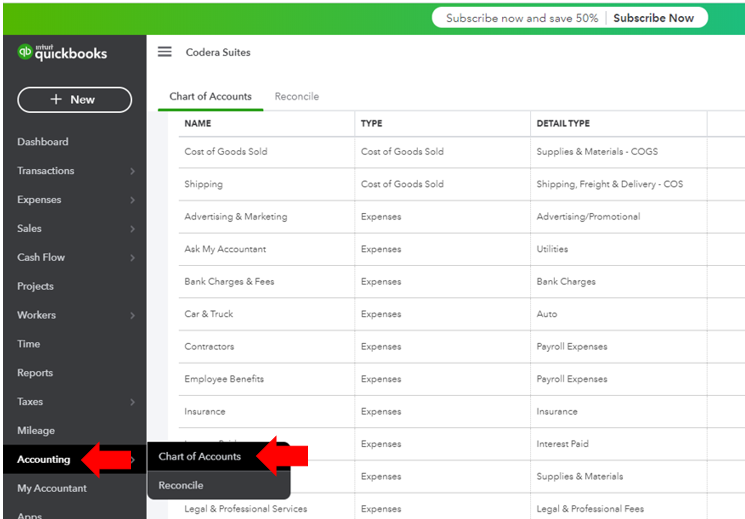Viewport: 745px width, 519px height.
Task: Click the Bank Charges detail type
Action: pyautogui.click(x=566, y=281)
